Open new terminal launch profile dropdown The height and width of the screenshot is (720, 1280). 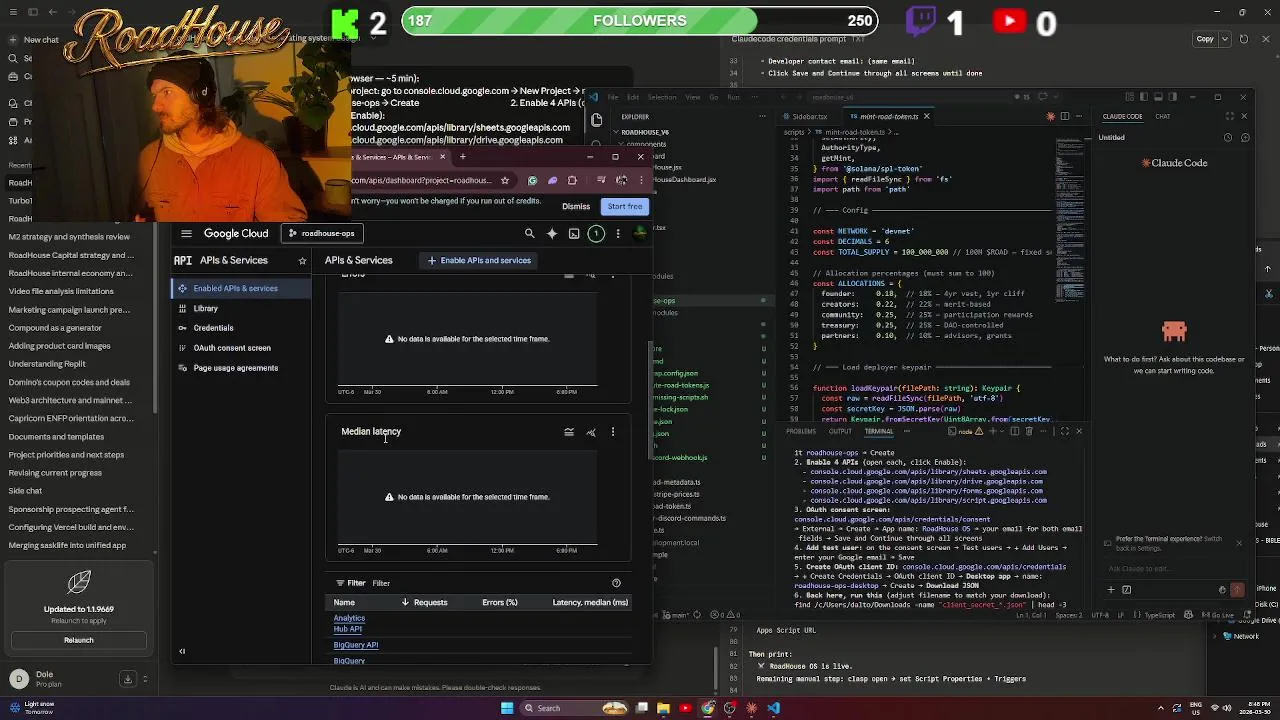tap(1003, 431)
